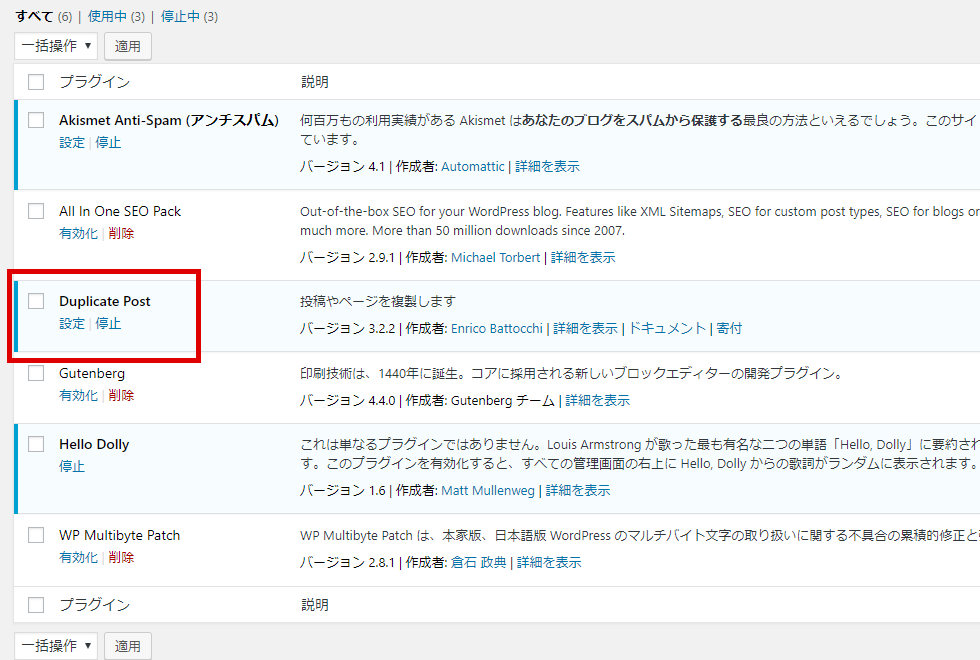Mark the Hello Dolly plugin checkbox

(x=36, y=444)
